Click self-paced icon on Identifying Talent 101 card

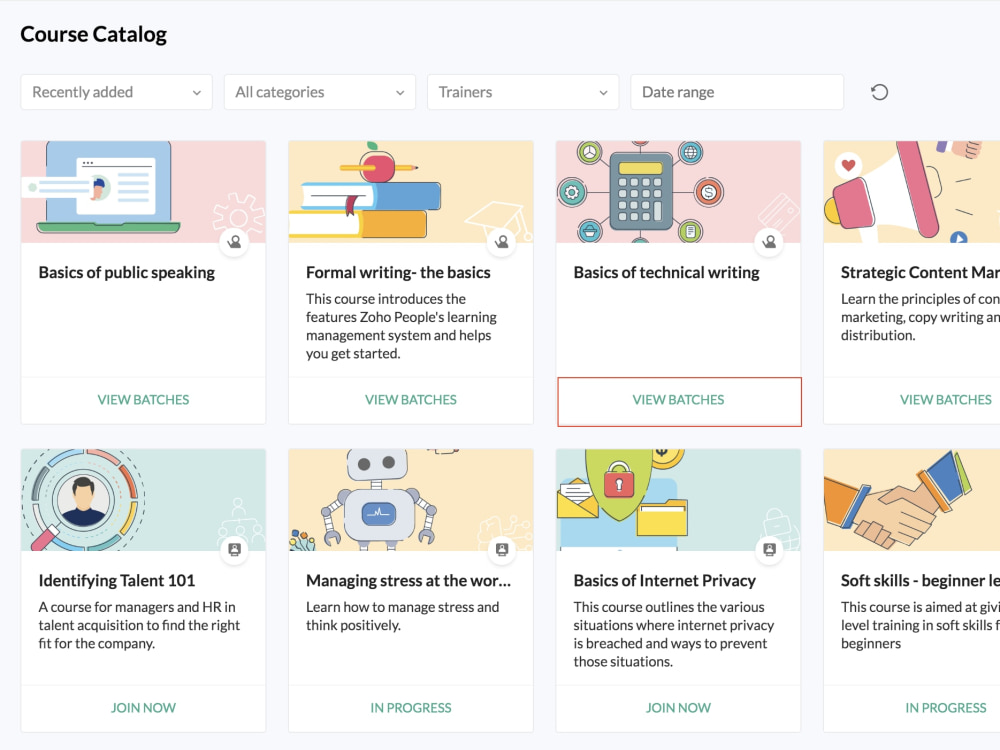[235, 550]
